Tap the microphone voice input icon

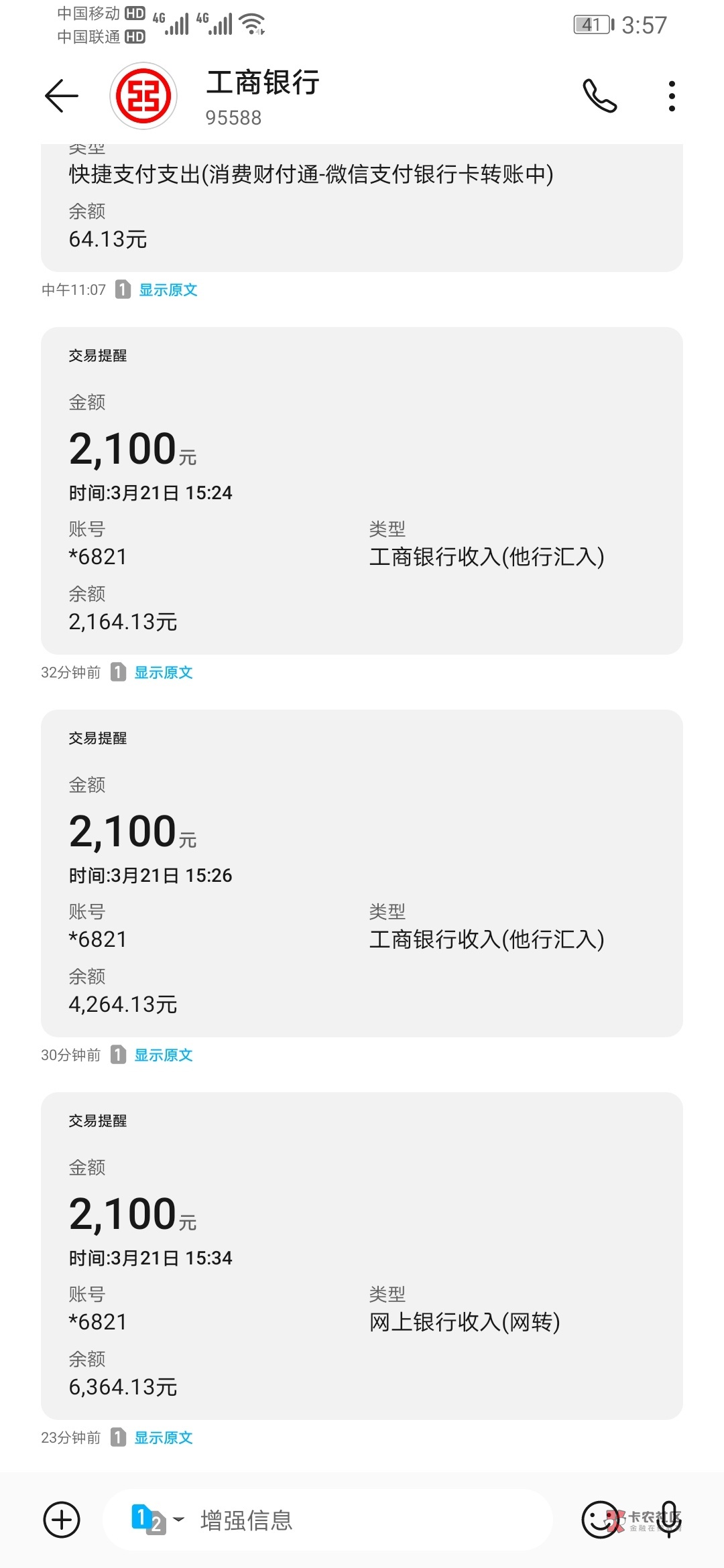coord(668,1518)
